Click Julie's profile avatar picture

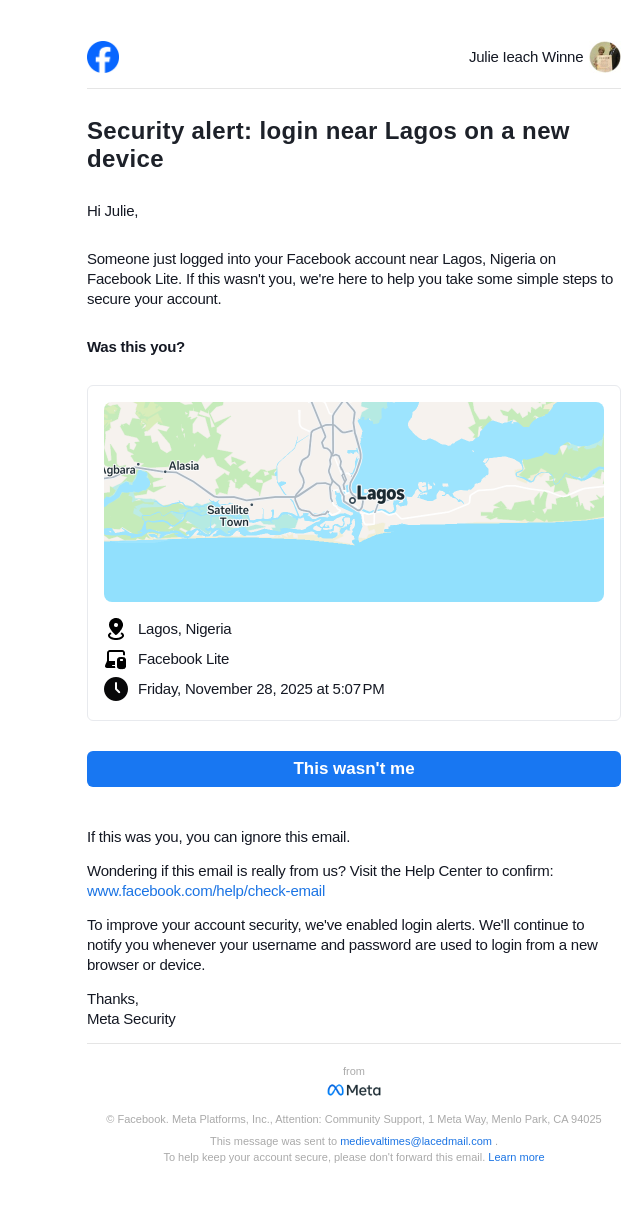(604, 57)
